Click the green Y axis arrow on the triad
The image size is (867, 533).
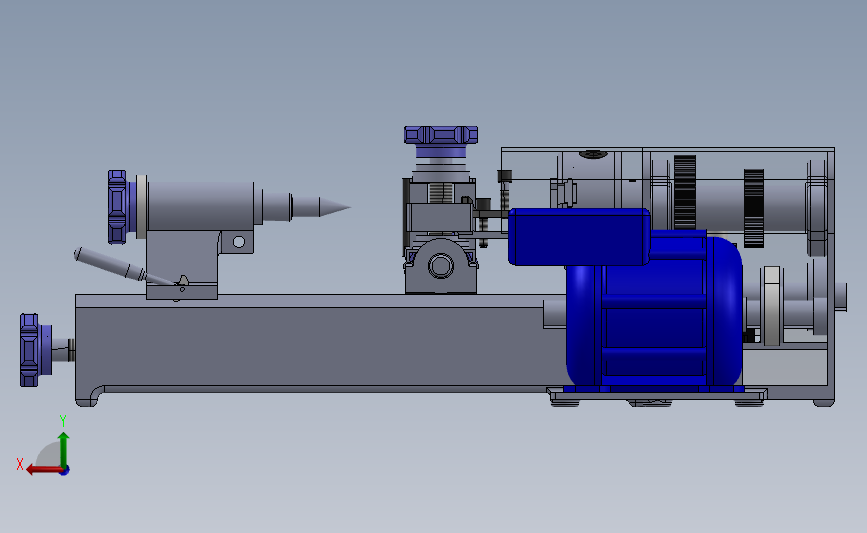tap(64, 450)
